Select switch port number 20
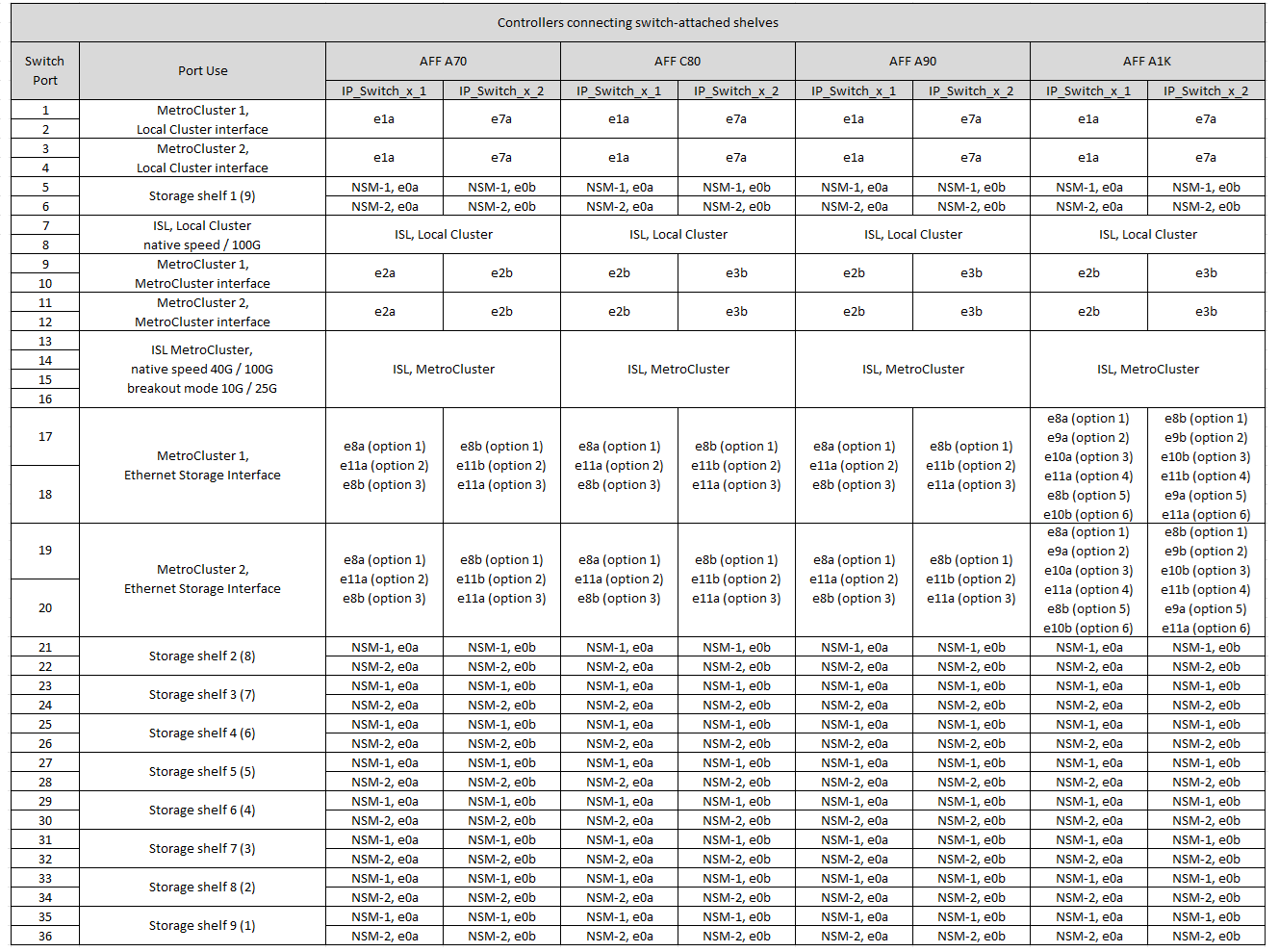This screenshot has height=952, width=1279. tap(45, 608)
